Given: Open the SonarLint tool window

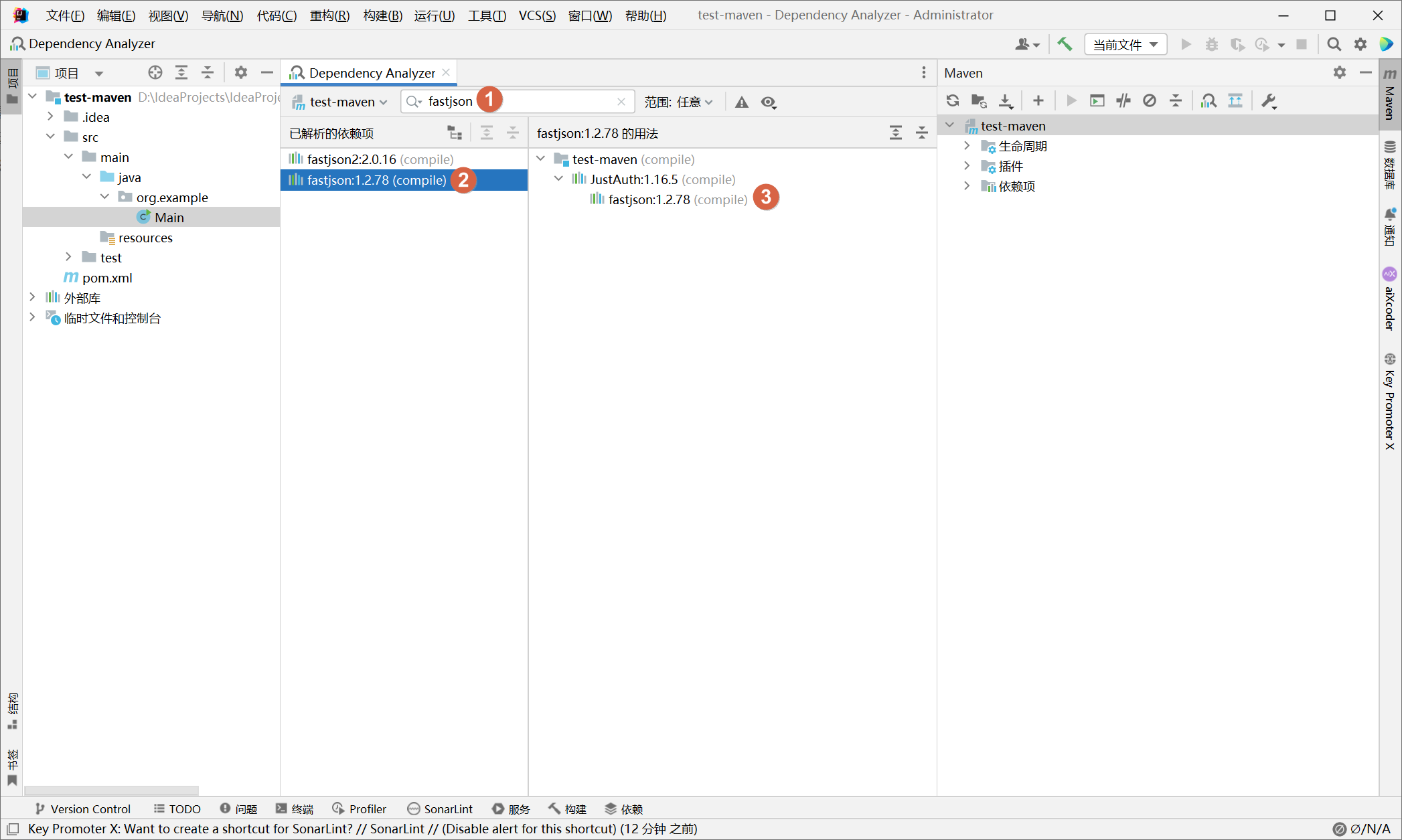Looking at the screenshot, I should [x=440, y=809].
